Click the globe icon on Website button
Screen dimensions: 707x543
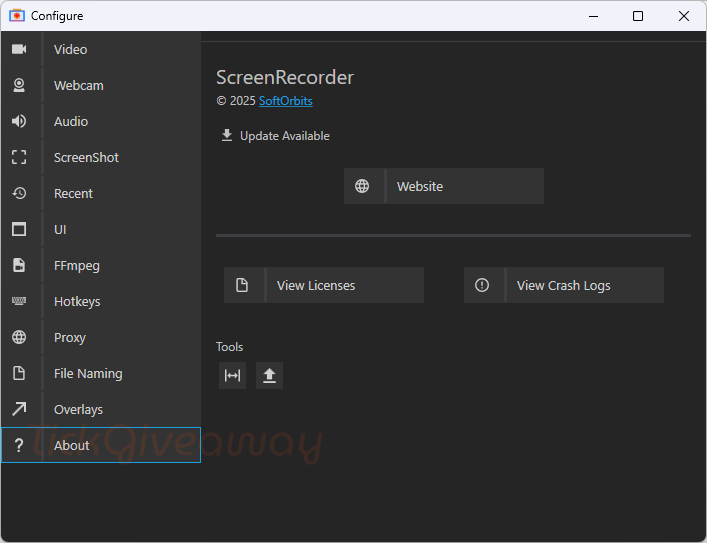click(362, 186)
